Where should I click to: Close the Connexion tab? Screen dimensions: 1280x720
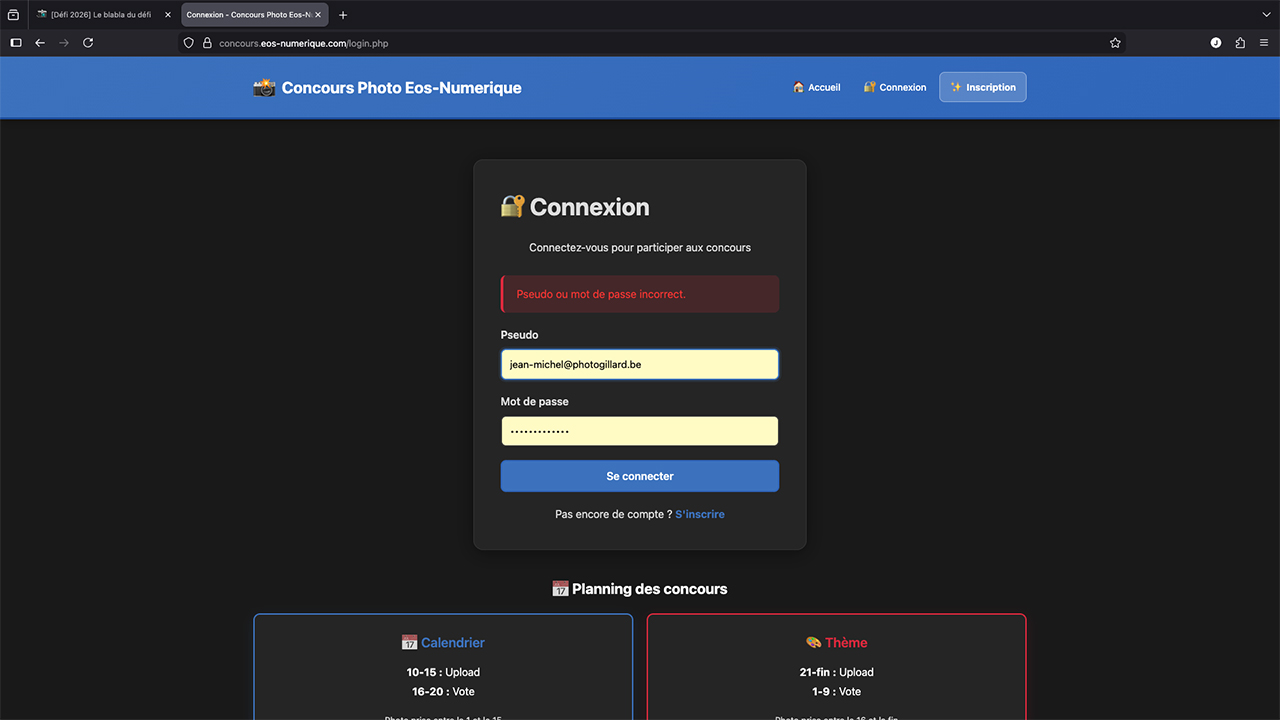pyautogui.click(x=318, y=15)
